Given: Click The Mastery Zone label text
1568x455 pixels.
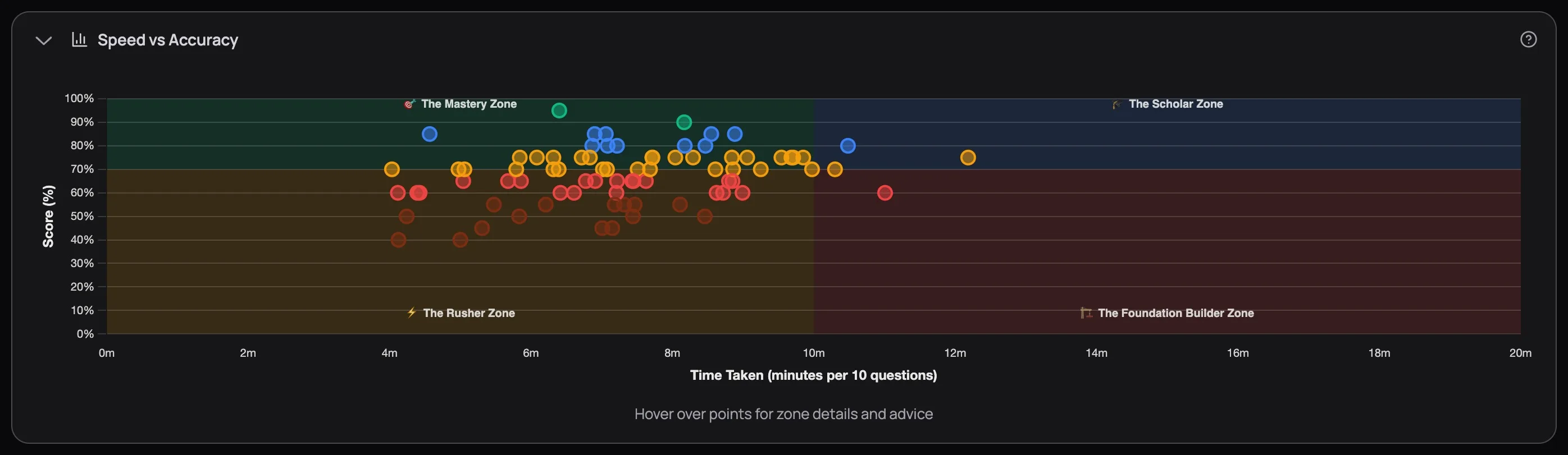Looking at the screenshot, I should pos(469,103).
